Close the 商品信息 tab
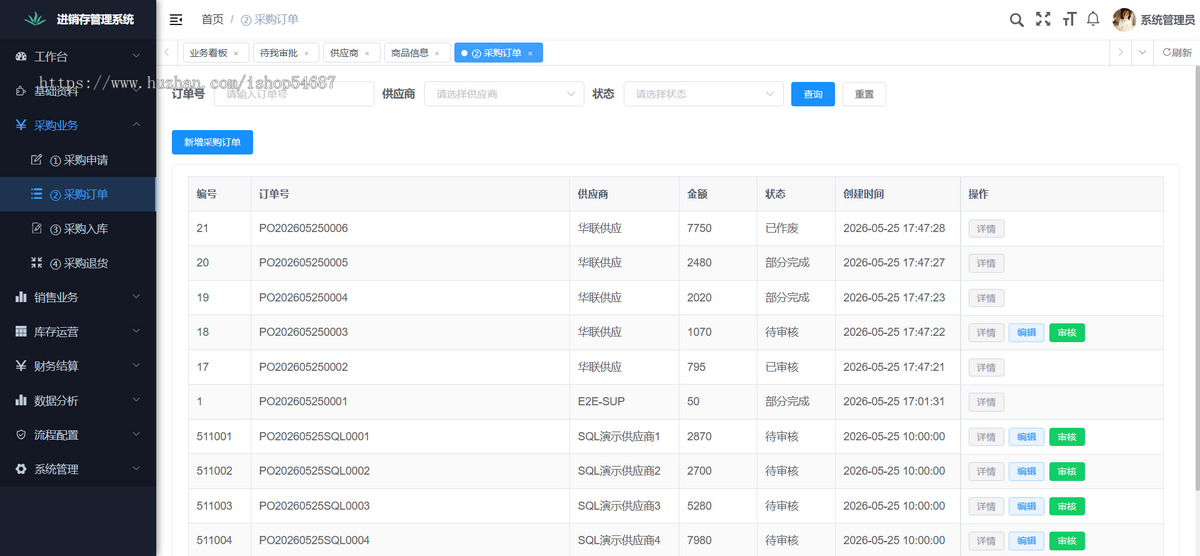 coord(437,53)
